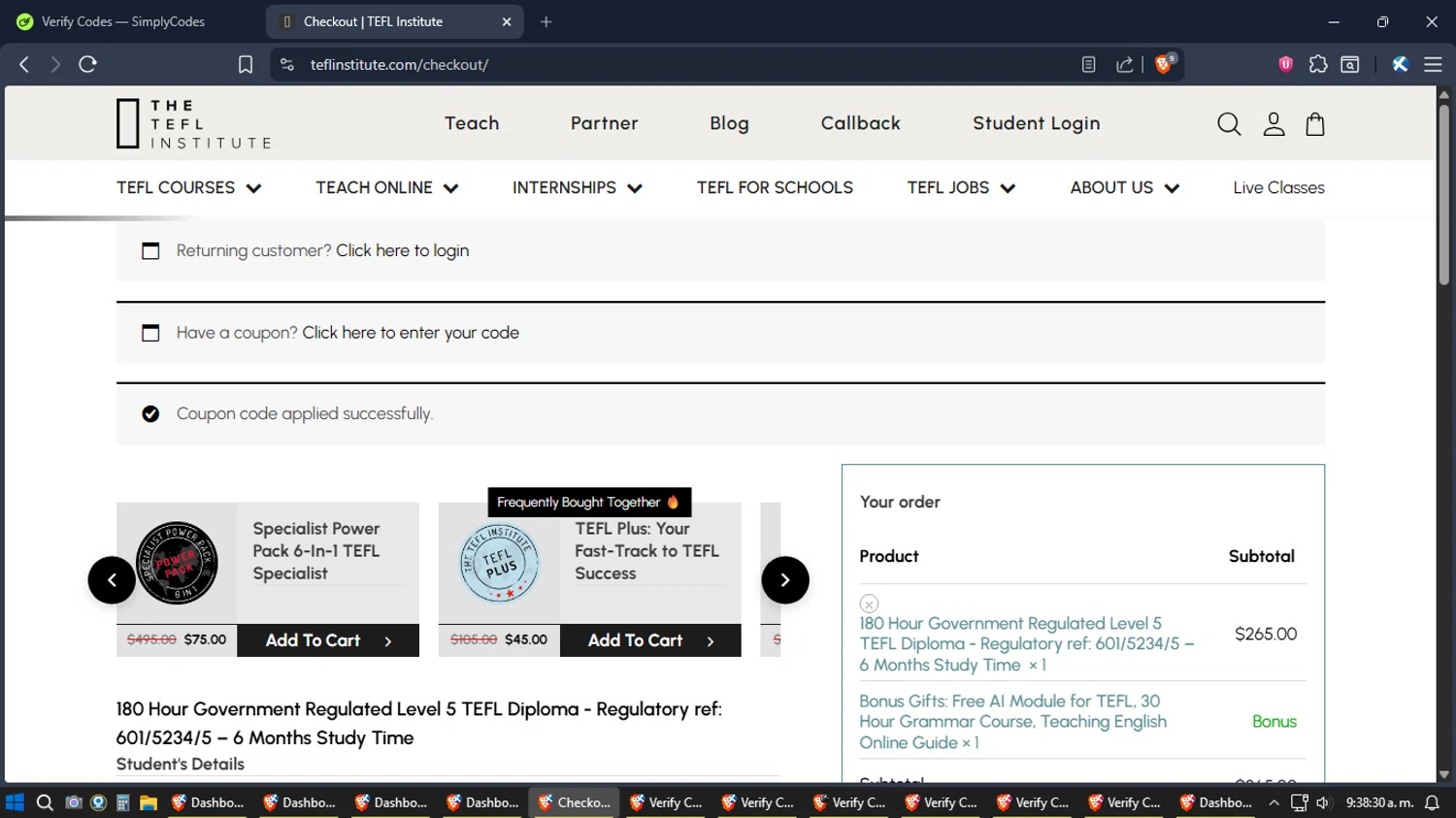
Task: Open the Leo AI icon in toolbar
Action: point(1400,64)
